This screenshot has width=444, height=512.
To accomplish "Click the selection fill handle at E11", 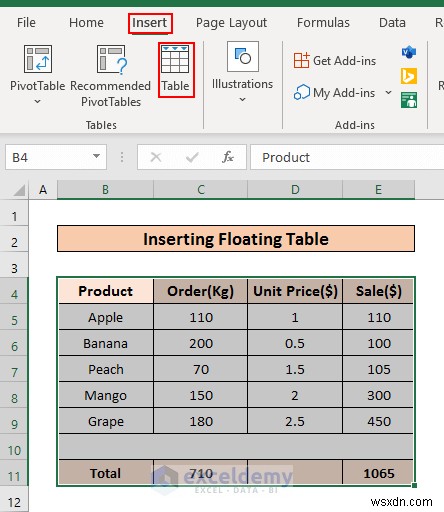I will [x=414, y=485].
